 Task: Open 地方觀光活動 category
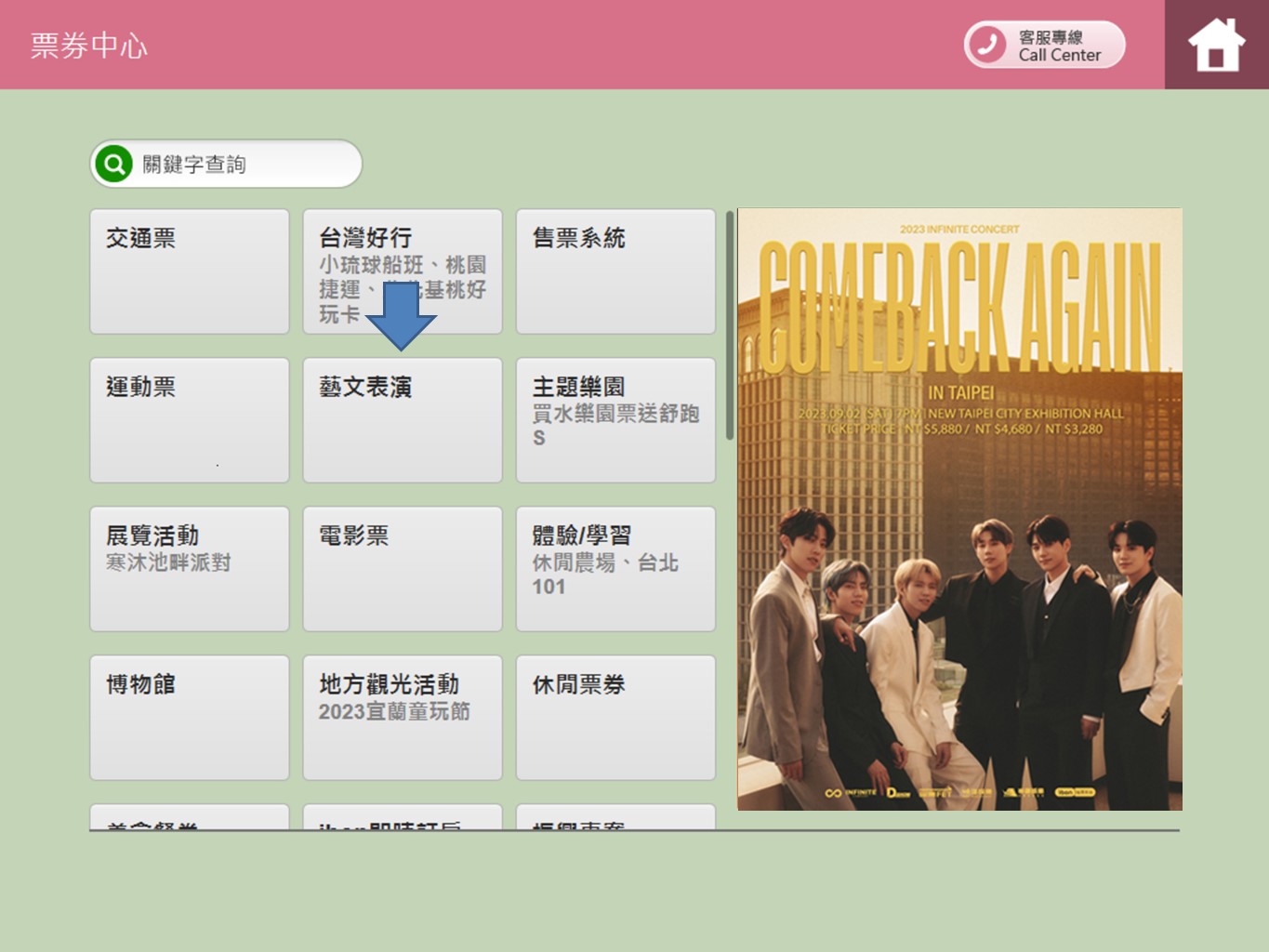tap(403, 718)
